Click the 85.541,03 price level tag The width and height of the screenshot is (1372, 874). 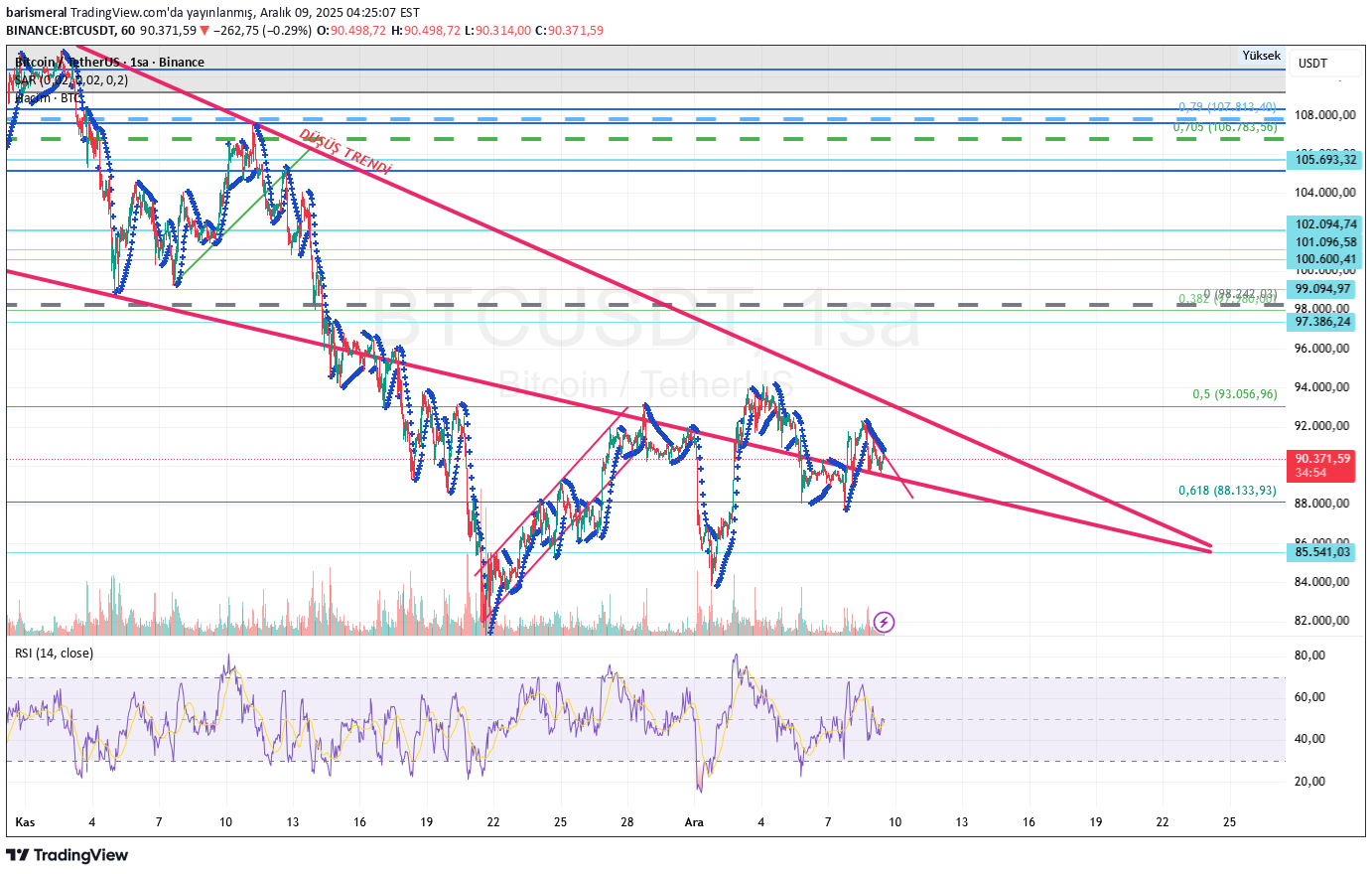click(1322, 552)
